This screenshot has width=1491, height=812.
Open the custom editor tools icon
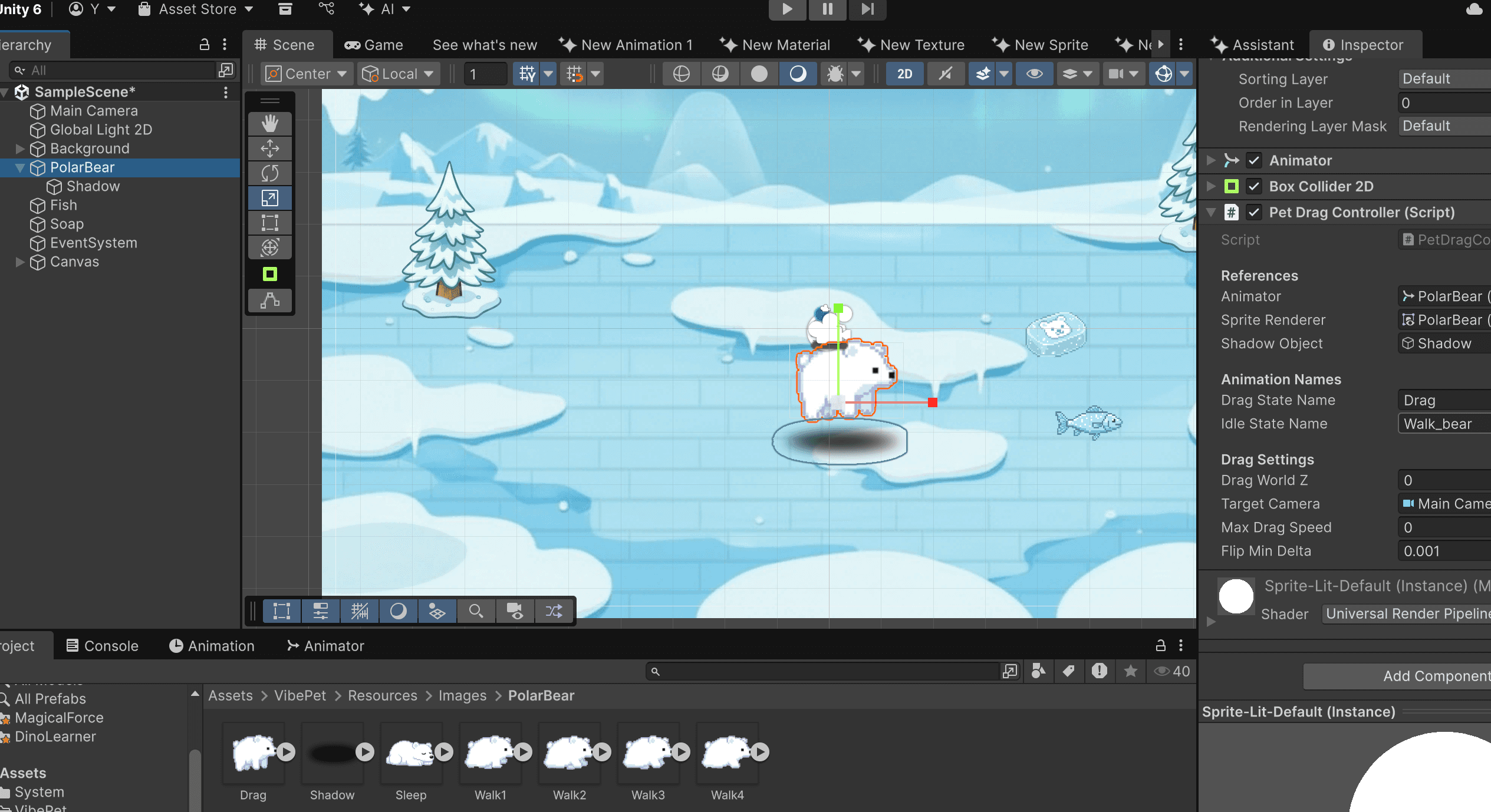coord(270,301)
